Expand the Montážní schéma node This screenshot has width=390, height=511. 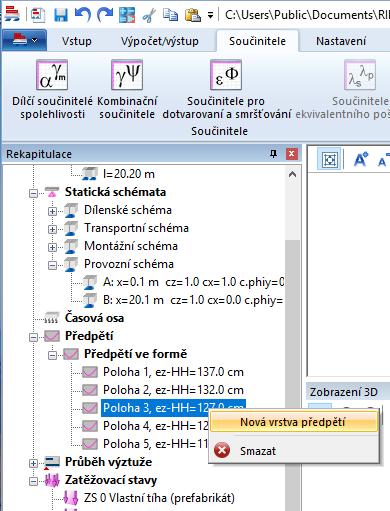[x=52, y=247]
